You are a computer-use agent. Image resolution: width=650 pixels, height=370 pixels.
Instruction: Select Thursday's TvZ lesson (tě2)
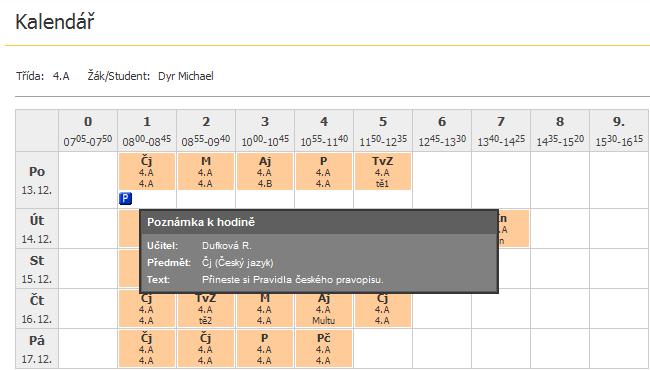(206, 310)
